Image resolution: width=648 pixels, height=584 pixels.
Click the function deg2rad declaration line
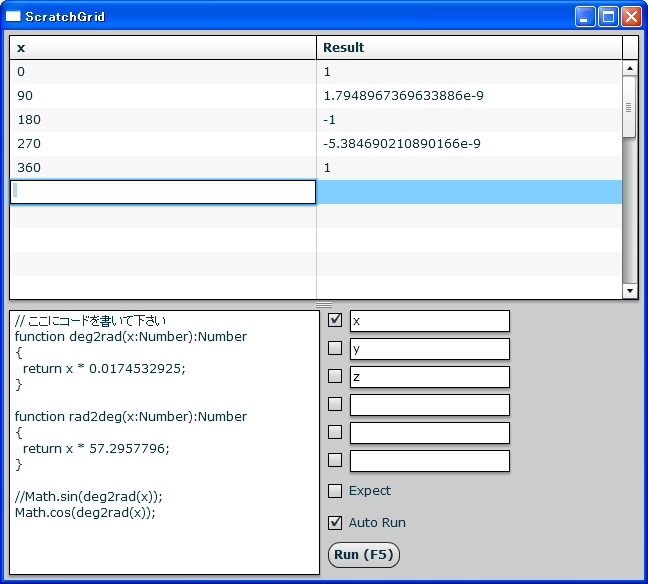coord(131,336)
